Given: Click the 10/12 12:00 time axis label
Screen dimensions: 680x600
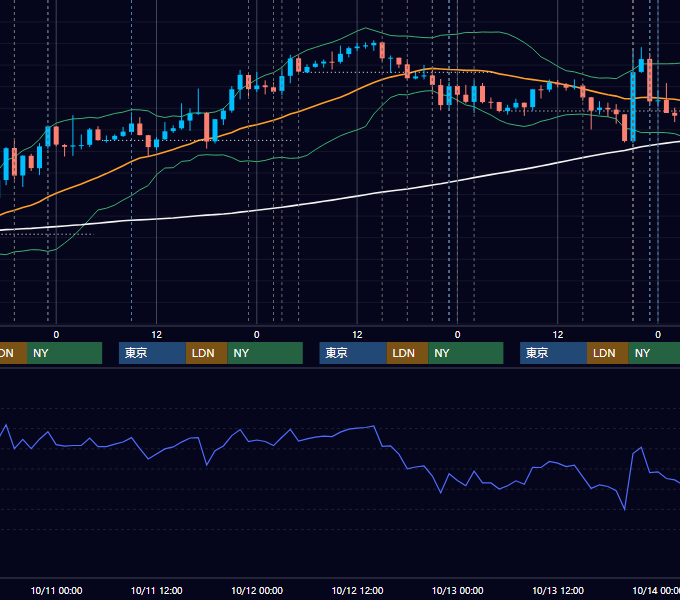Looking at the screenshot, I should (x=357, y=590).
